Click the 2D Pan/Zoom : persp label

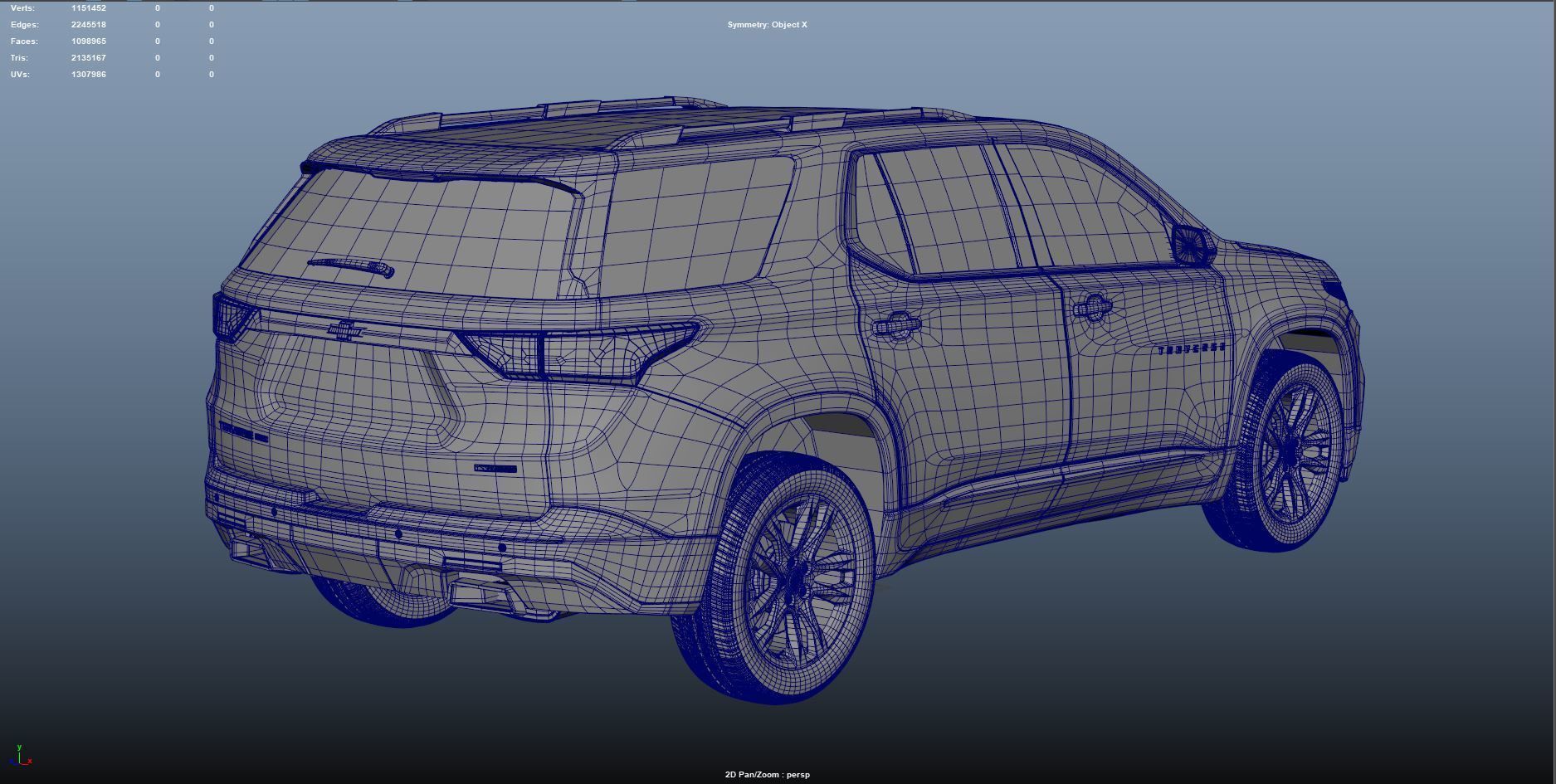pyautogui.click(x=767, y=775)
